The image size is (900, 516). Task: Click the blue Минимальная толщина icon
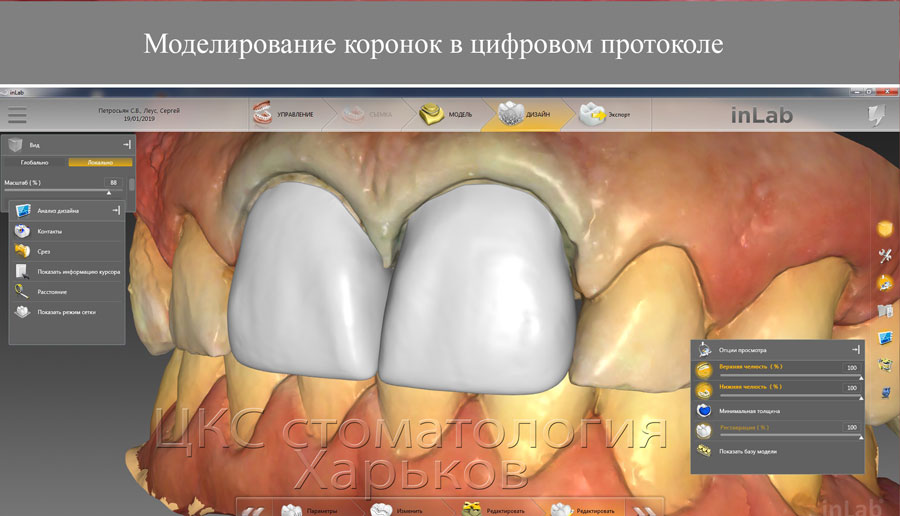click(704, 410)
